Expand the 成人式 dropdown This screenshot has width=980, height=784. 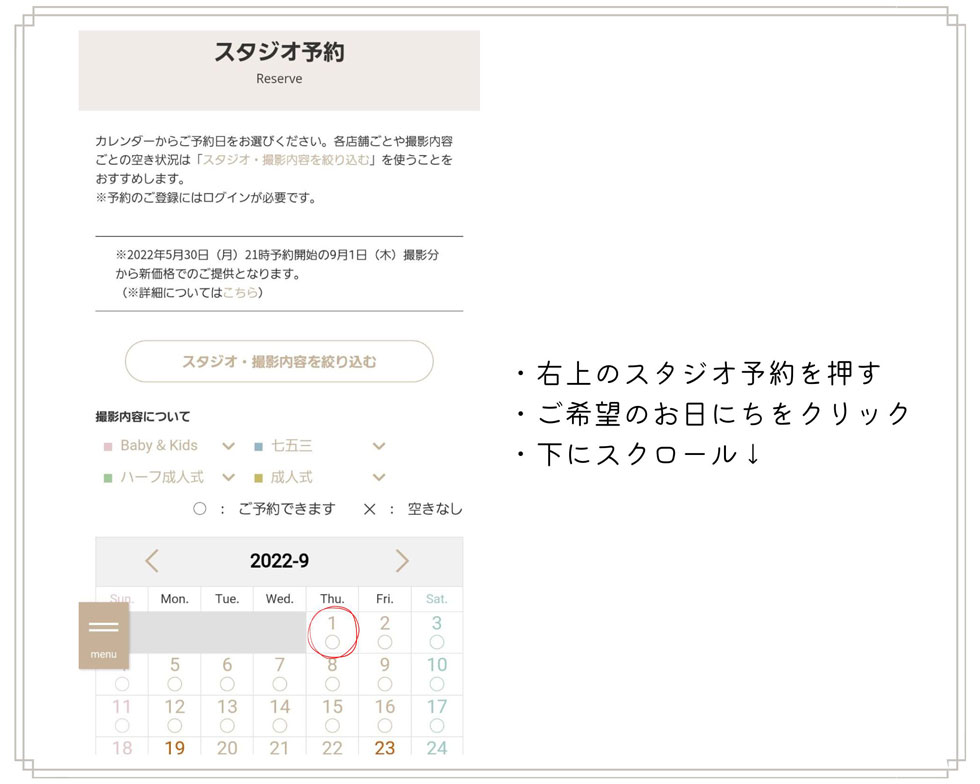point(378,478)
